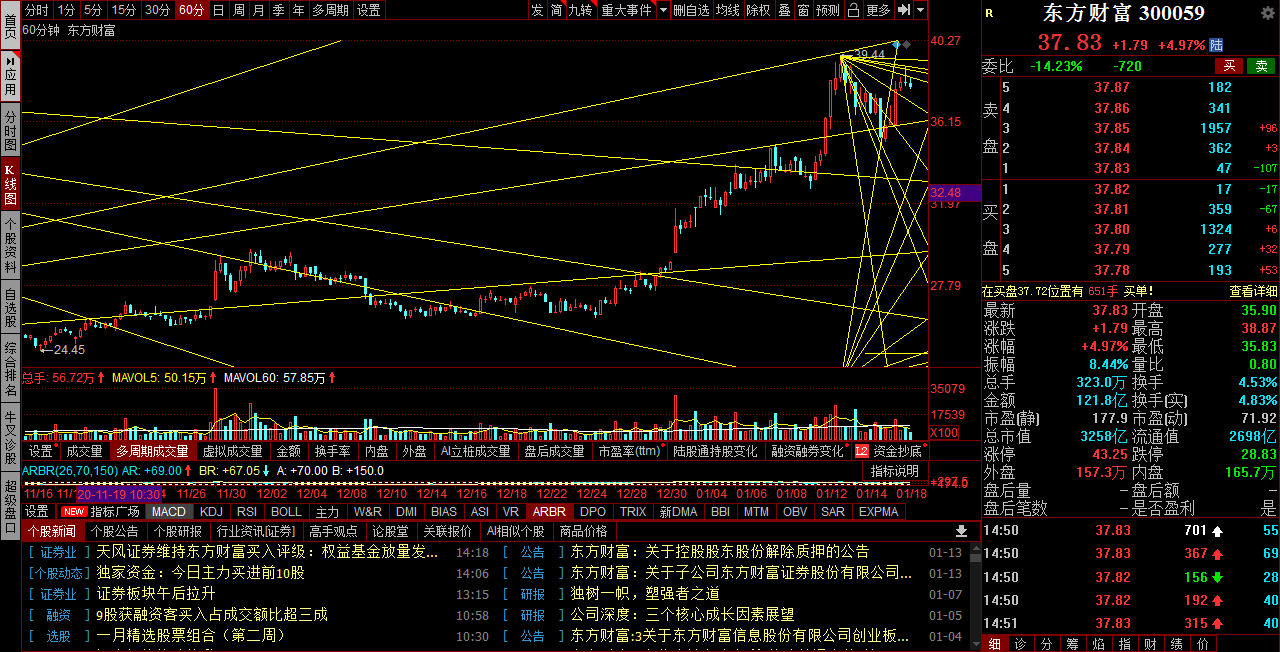The height and width of the screenshot is (652, 1280).
Task: Click the 窗 window toolbar button
Action: point(803,10)
